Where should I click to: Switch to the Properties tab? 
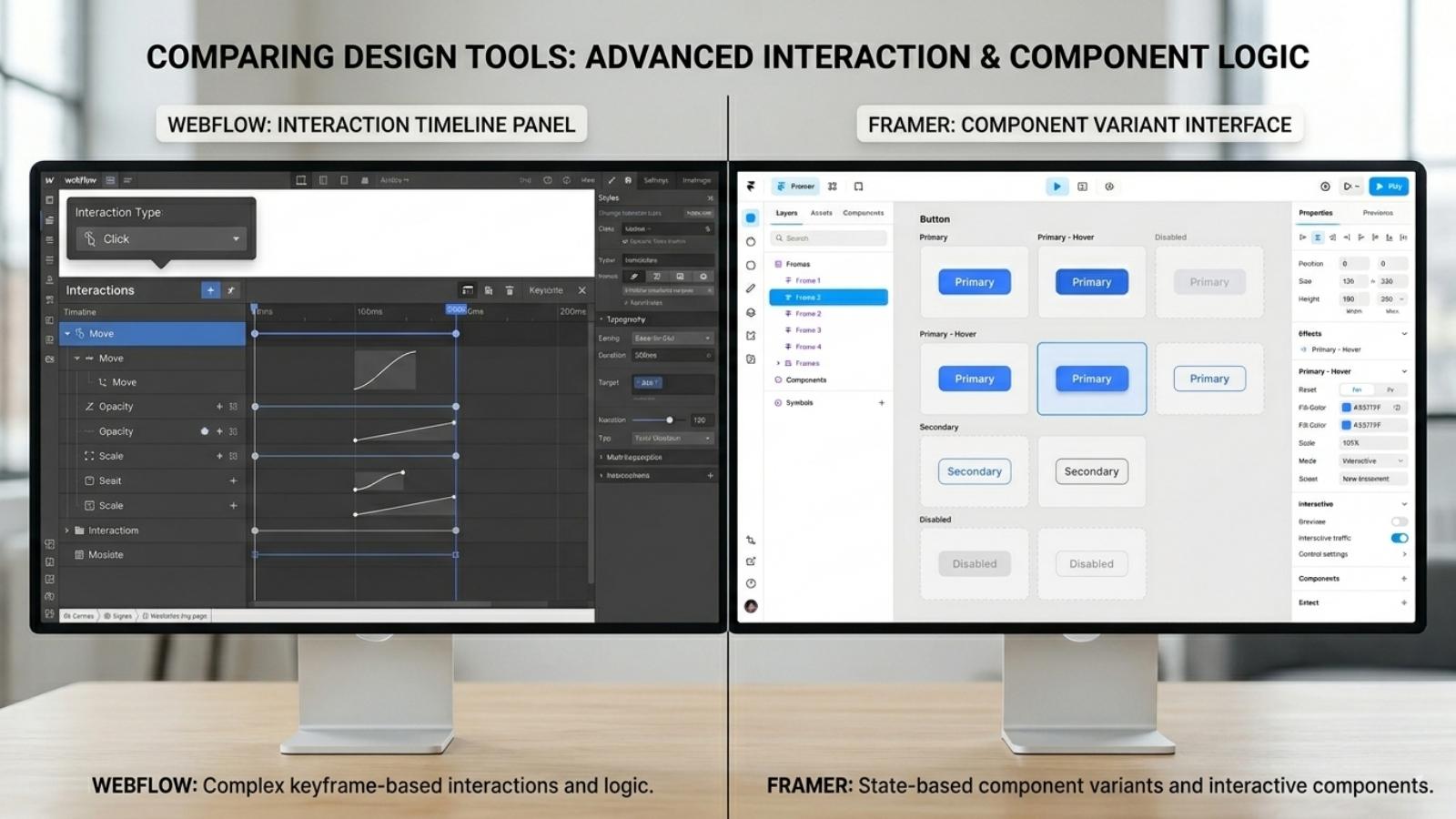coord(1315,213)
